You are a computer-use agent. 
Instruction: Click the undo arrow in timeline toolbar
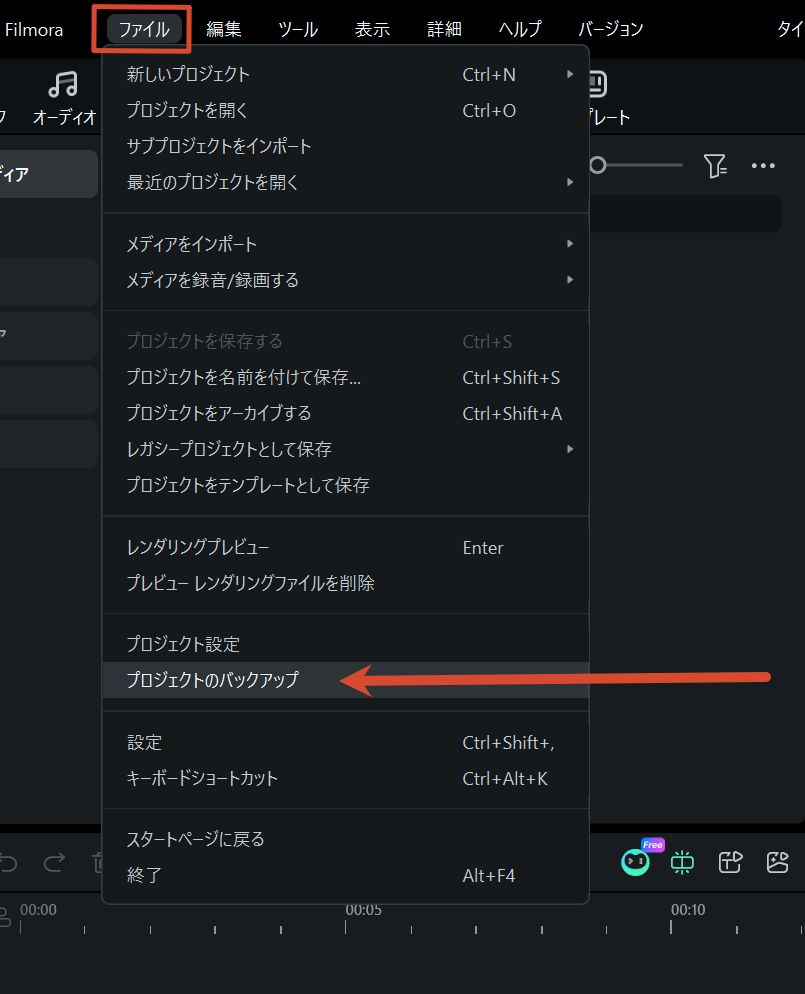pos(8,862)
